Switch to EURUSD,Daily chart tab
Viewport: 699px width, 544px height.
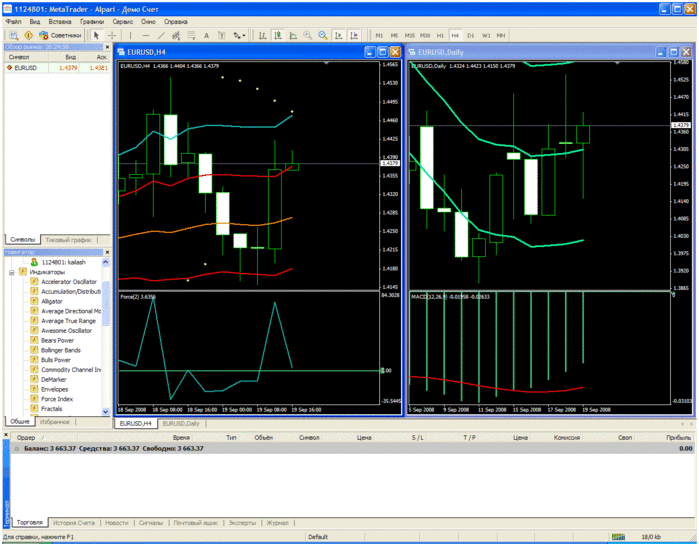click(181, 423)
